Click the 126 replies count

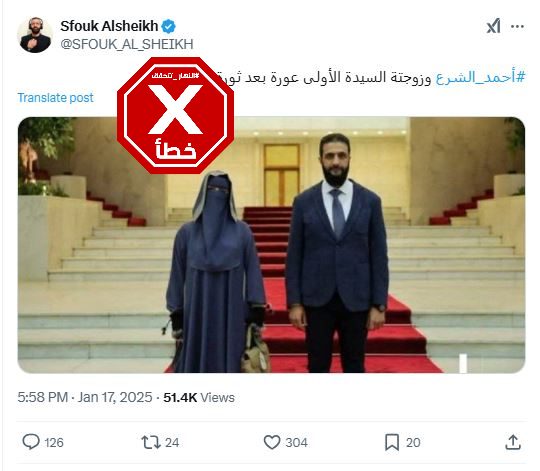click(54, 443)
